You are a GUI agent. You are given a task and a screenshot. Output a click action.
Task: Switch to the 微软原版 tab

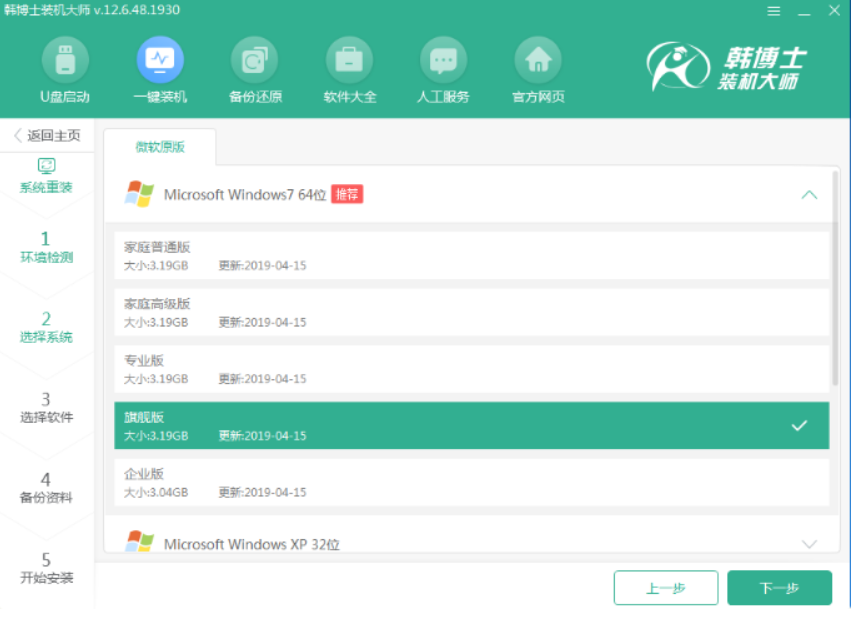point(160,146)
